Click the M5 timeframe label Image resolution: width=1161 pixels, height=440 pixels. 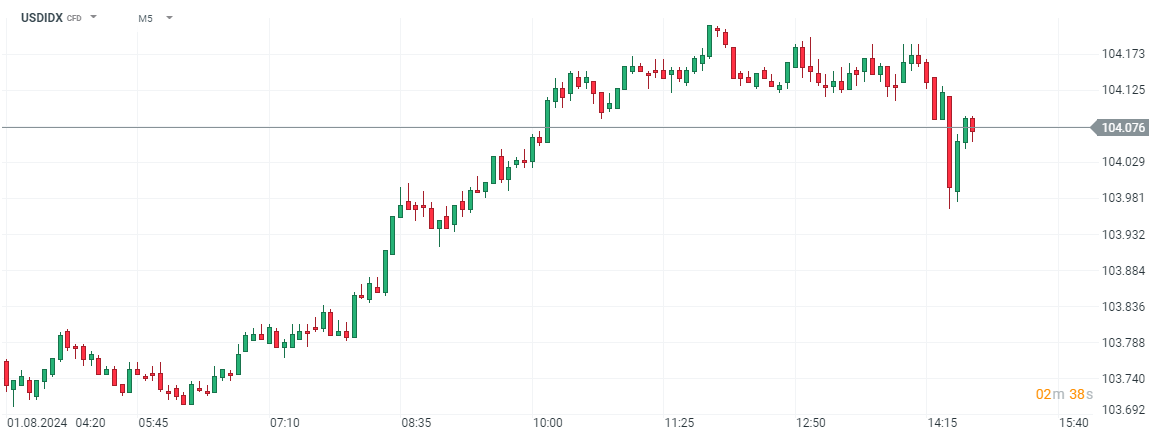145,18
